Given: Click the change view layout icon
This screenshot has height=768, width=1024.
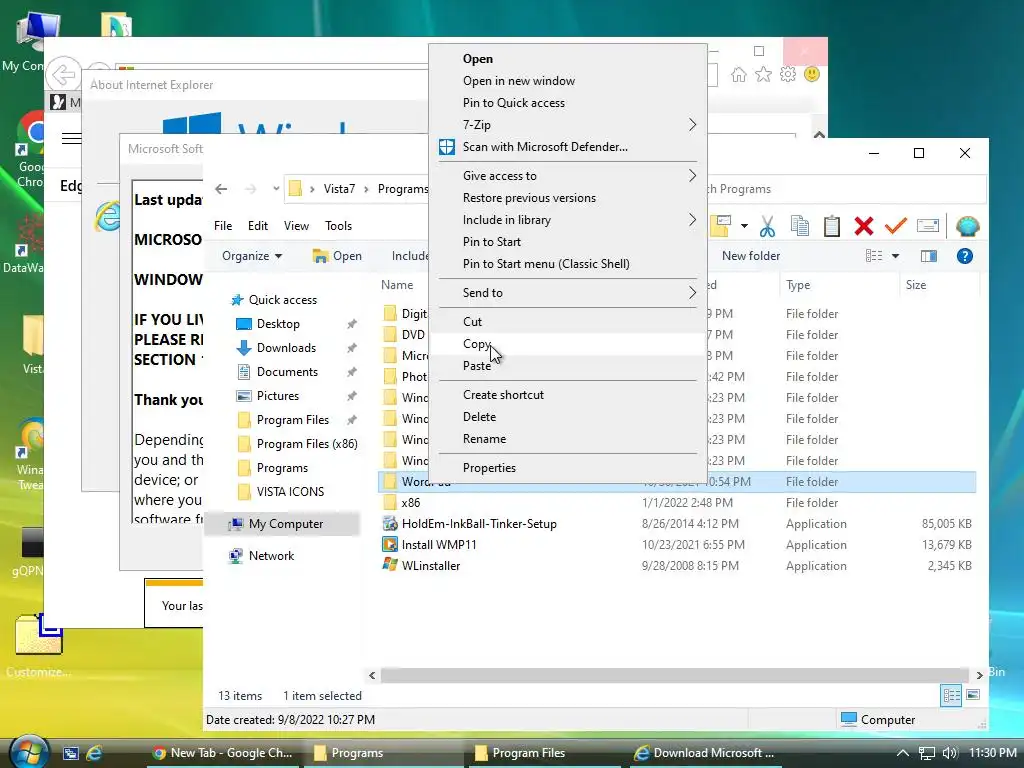Looking at the screenshot, I should pos(874,256).
